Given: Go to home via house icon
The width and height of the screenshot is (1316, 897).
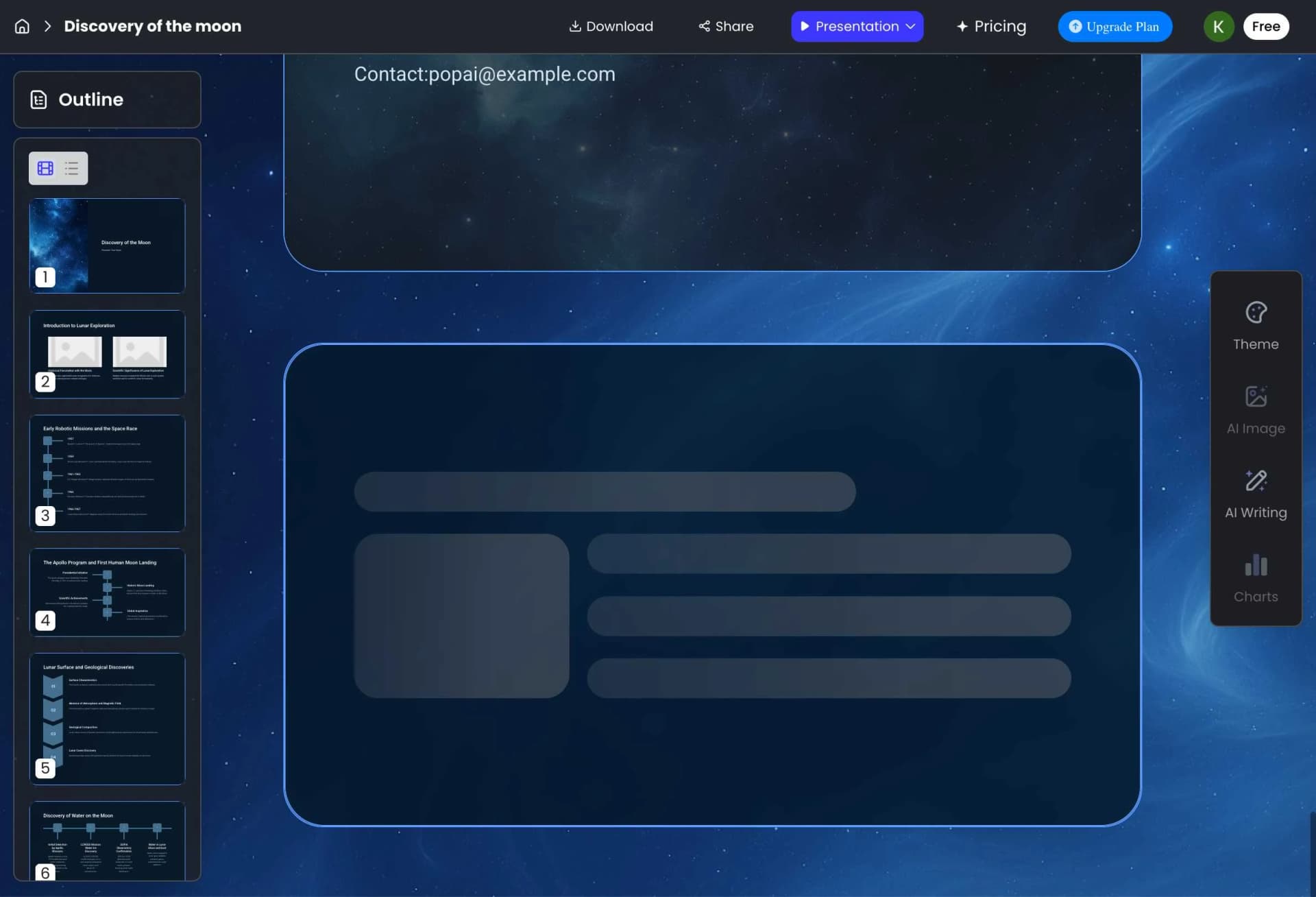Looking at the screenshot, I should [x=22, y=26].
